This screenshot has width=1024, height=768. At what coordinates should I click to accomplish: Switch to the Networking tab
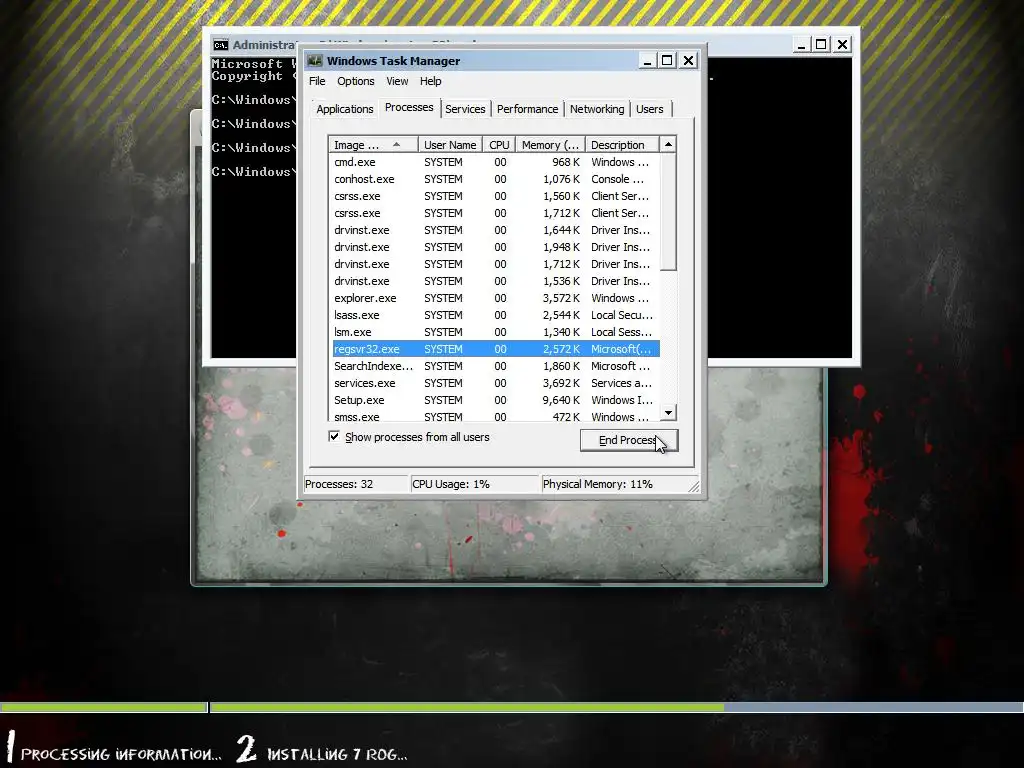click(597, 109)
